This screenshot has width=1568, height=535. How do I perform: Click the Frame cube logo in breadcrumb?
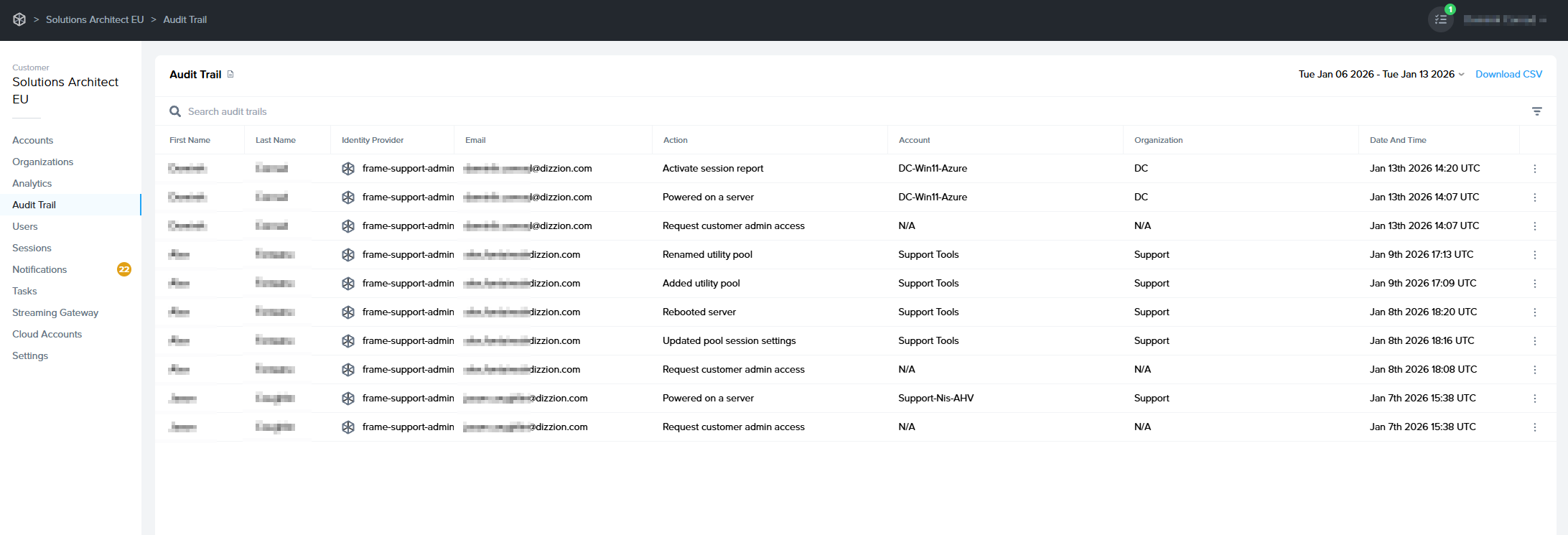point(19,19)
